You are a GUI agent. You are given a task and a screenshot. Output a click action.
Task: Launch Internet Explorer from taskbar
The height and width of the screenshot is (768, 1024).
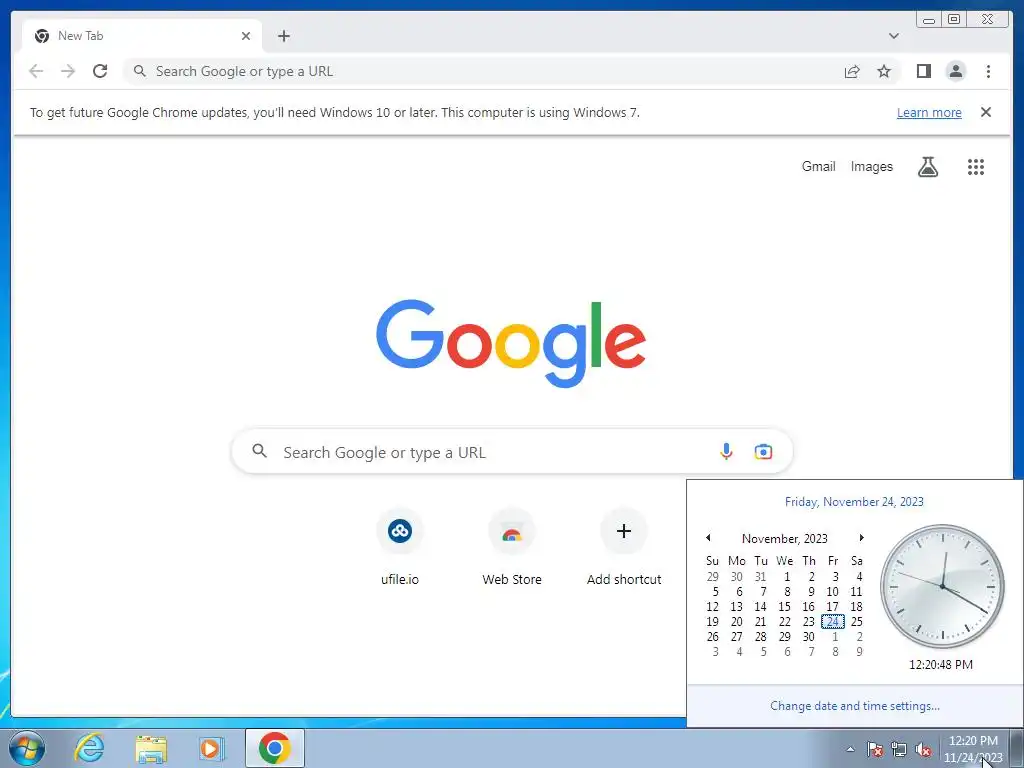pyautogui.click(x=89, y=748)
